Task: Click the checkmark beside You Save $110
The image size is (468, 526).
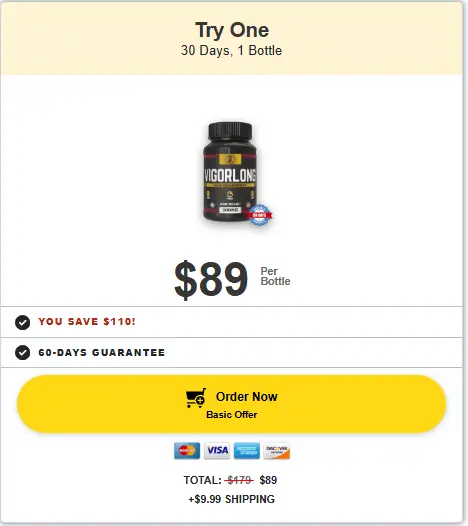Action: tap(22, 322)
